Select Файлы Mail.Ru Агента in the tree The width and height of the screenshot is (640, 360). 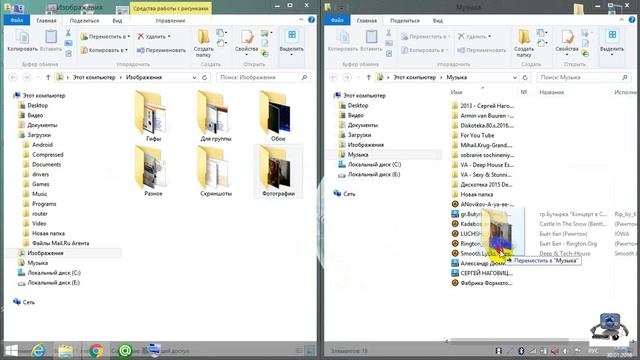click(x=60, y=243)
